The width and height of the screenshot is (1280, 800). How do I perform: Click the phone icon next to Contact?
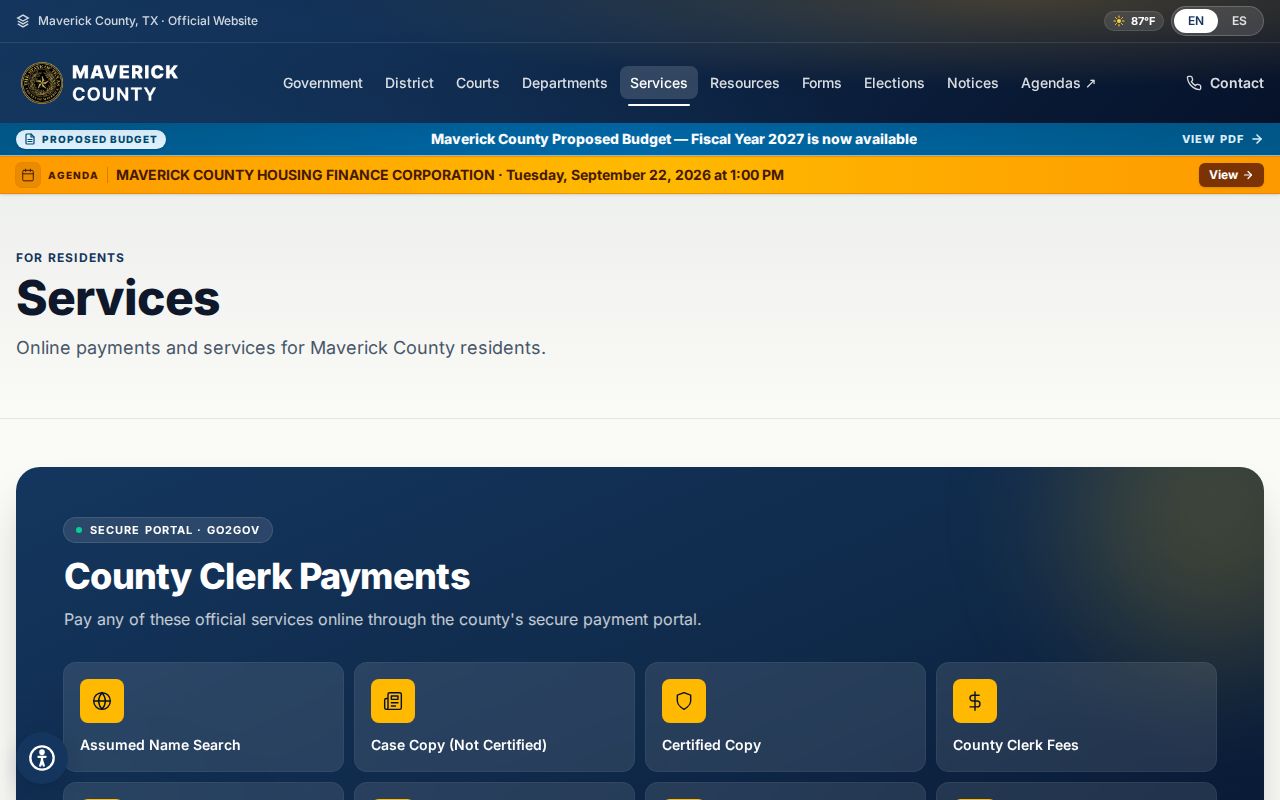1194,83
